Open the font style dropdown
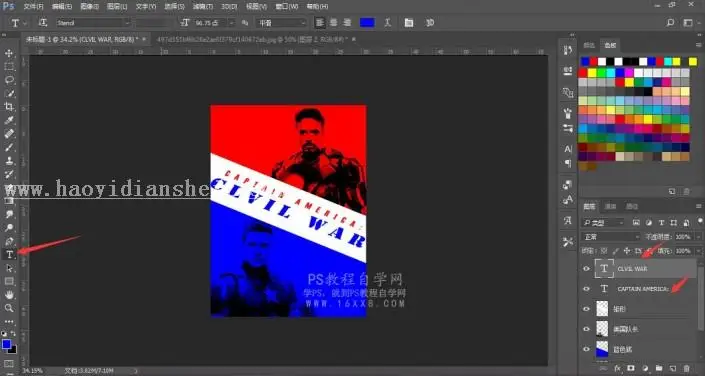Screen dimensions: 705x376 (154, 22)
